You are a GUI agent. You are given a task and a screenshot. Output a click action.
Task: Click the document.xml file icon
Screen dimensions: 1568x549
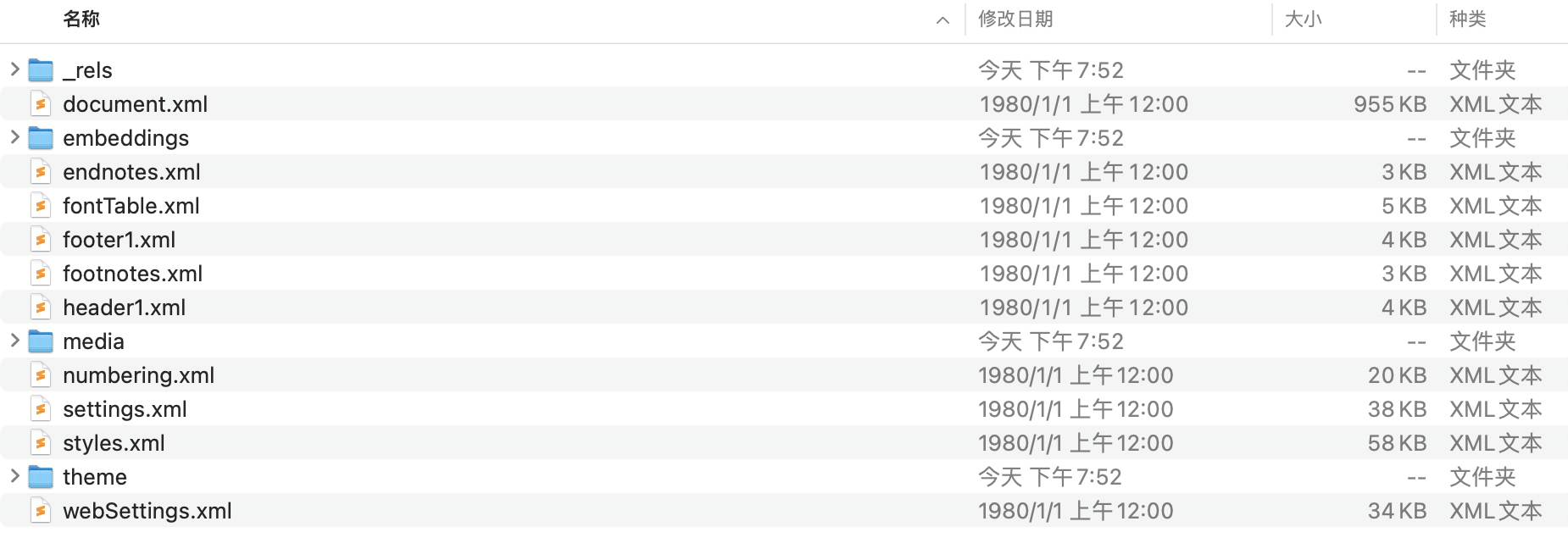(x=41, y=103)
